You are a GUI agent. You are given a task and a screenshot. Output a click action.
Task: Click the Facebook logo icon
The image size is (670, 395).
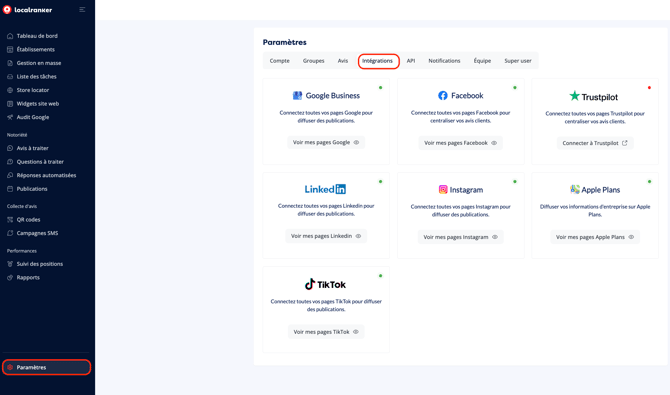coord(443,95)
